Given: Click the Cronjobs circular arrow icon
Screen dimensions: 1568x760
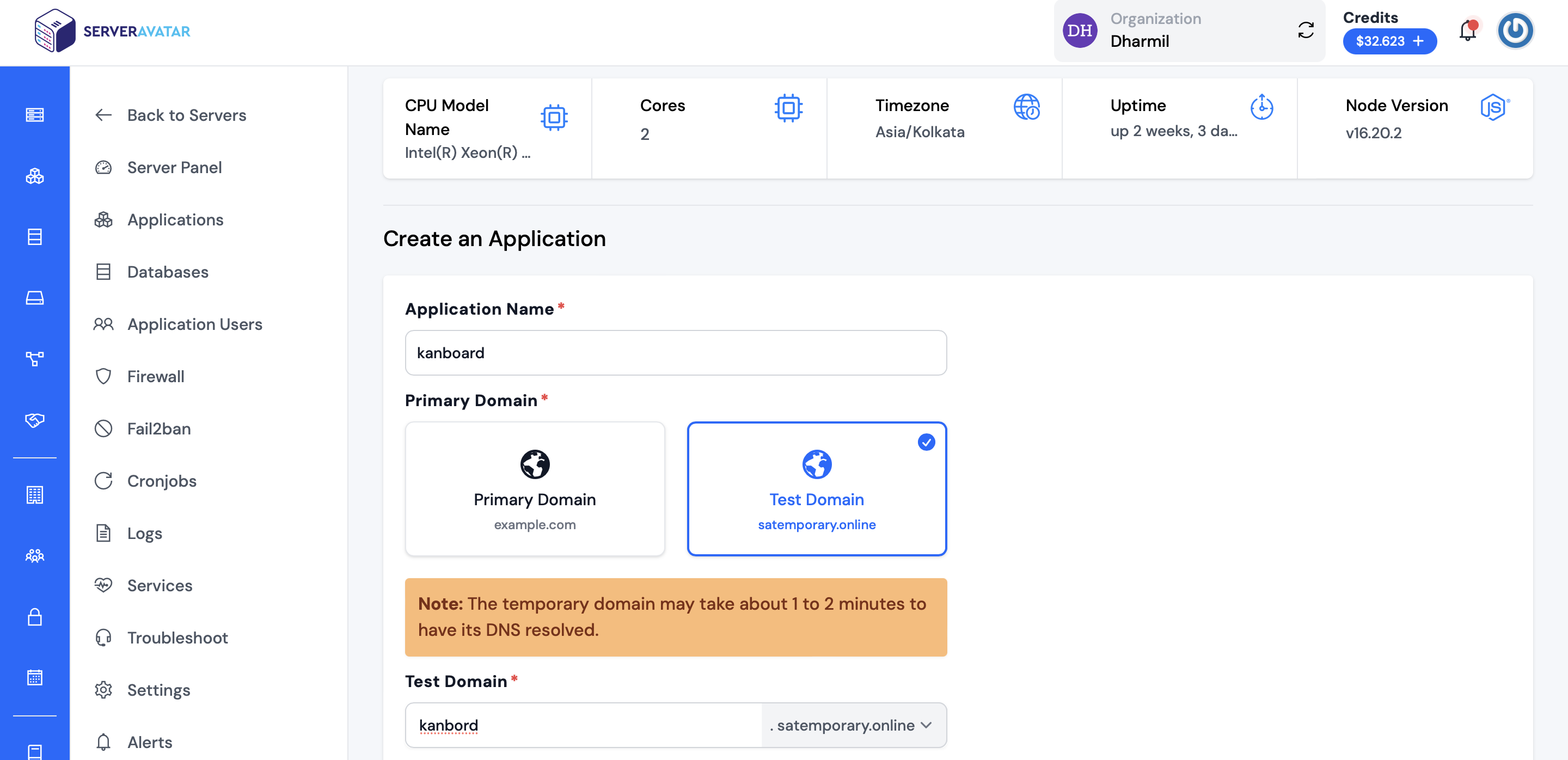Looking at the screenshot, I should 103,481.
